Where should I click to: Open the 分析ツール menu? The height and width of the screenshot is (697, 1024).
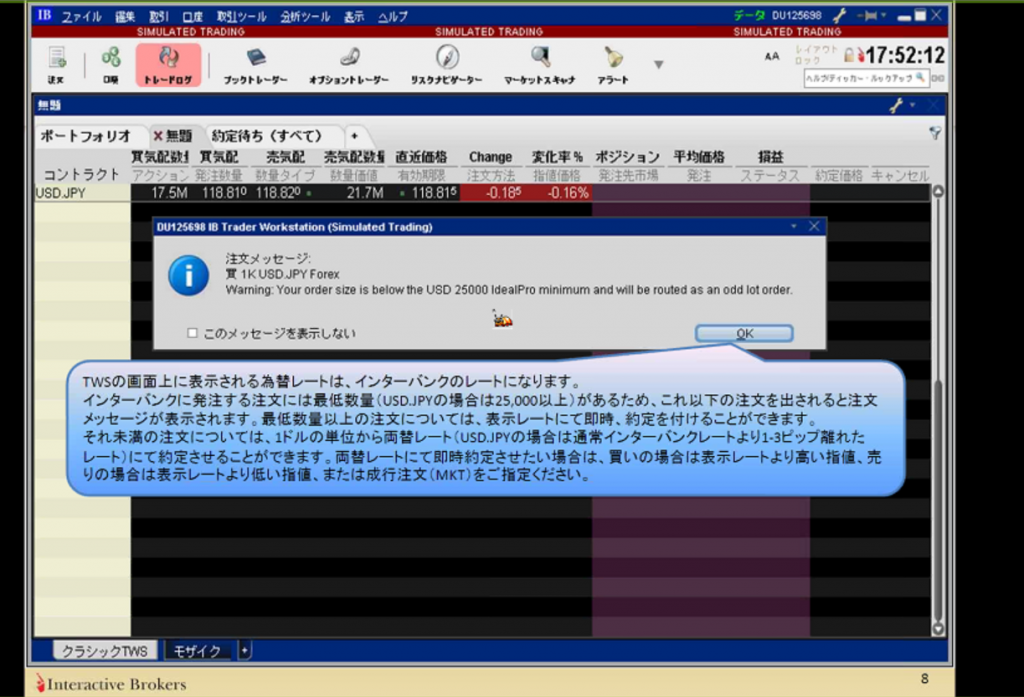point(305,17)
